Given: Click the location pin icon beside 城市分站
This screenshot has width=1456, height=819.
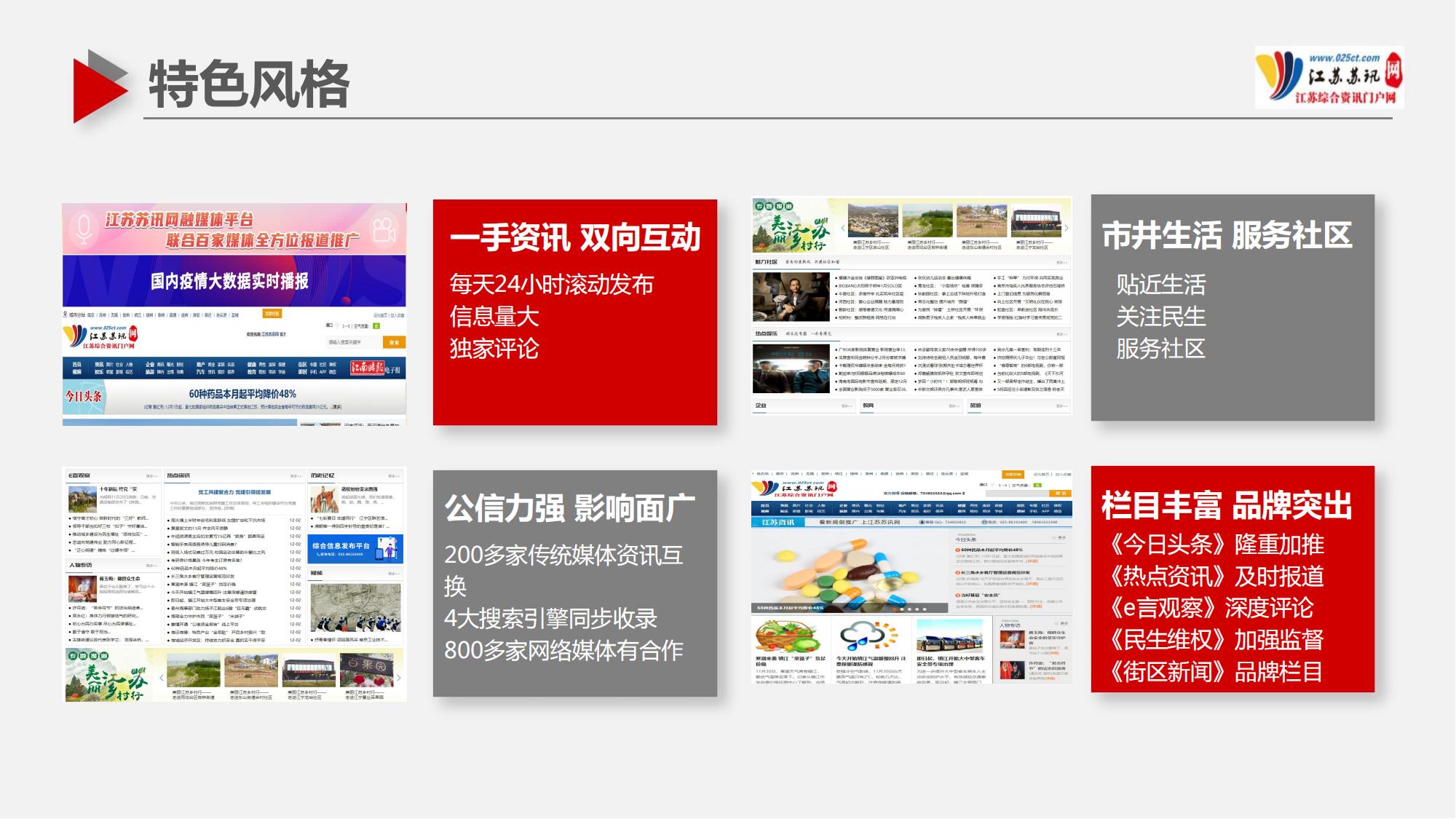Looking at the screenshot, I should (x=65, y=314).
